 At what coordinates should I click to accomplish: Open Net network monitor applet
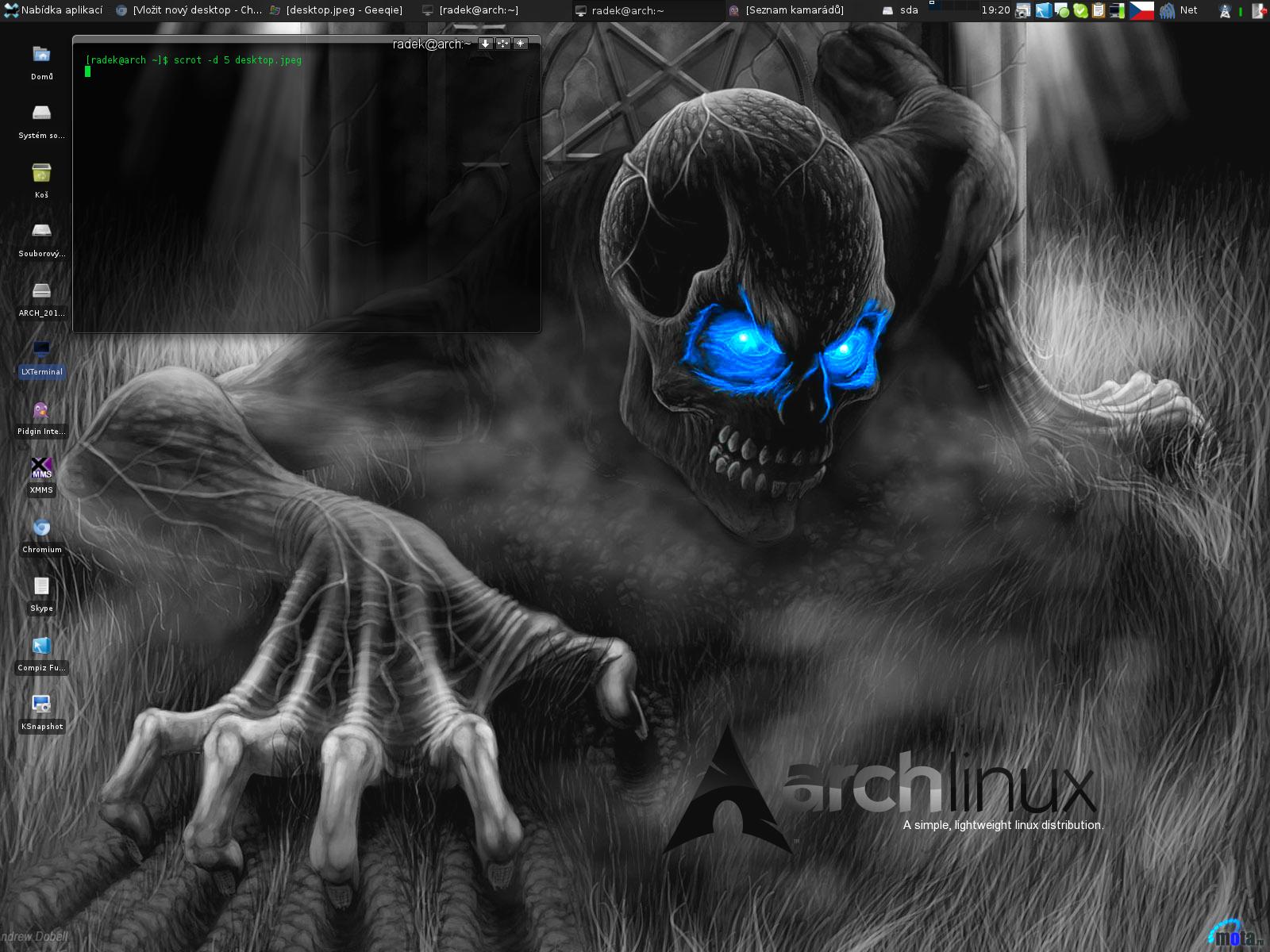[1178, 10]
